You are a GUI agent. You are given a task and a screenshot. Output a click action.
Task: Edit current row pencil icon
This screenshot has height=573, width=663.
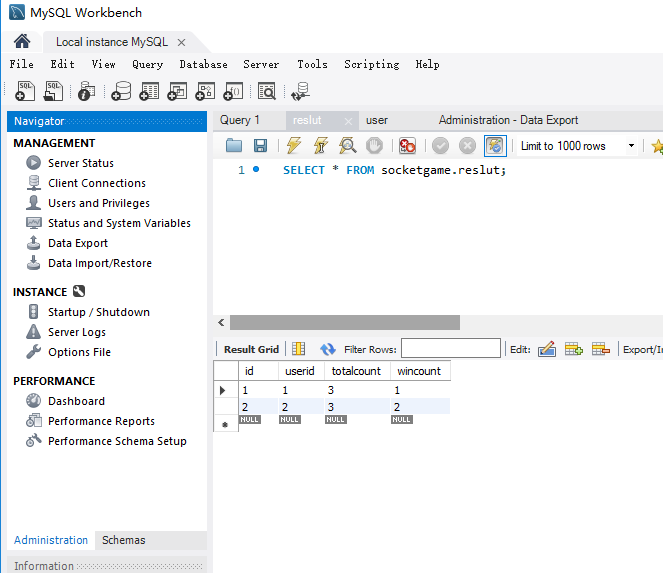tap(547, 349)
